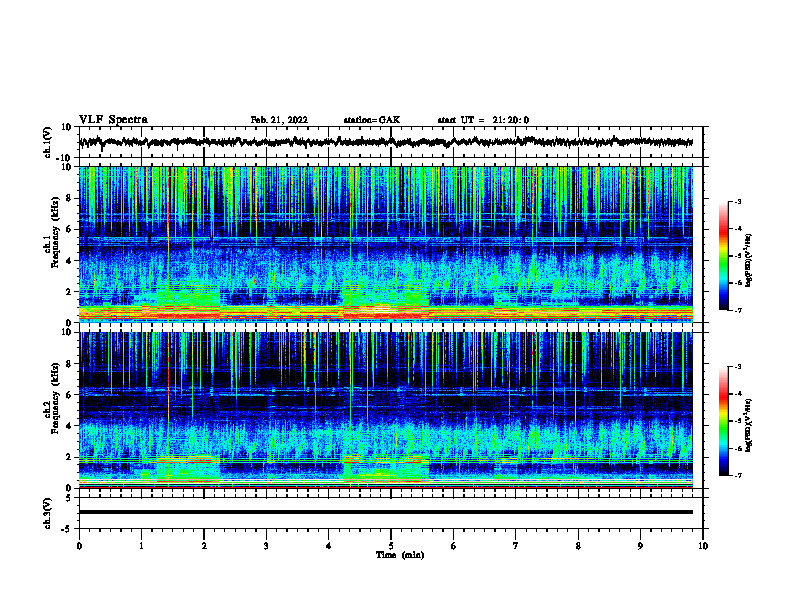Click time-axis tick label "9"
The image size is (792, 612).
[640, 546]
